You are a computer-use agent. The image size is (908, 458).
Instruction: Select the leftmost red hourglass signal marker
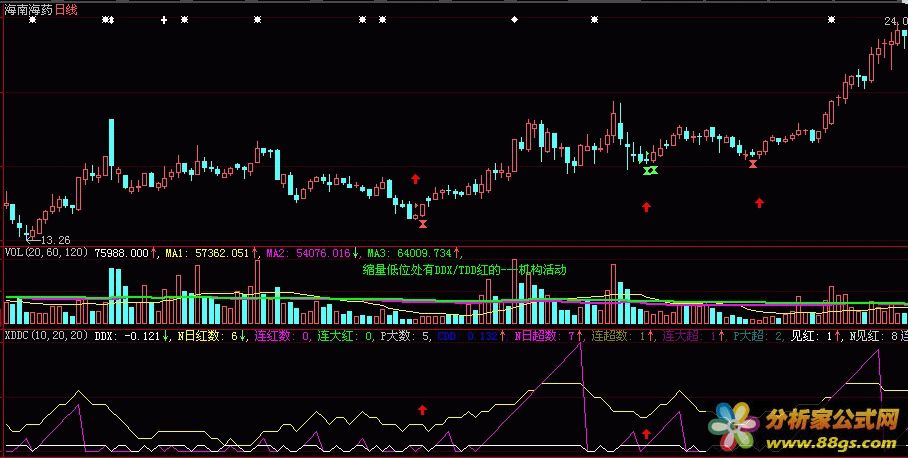[x=423, y=224]
